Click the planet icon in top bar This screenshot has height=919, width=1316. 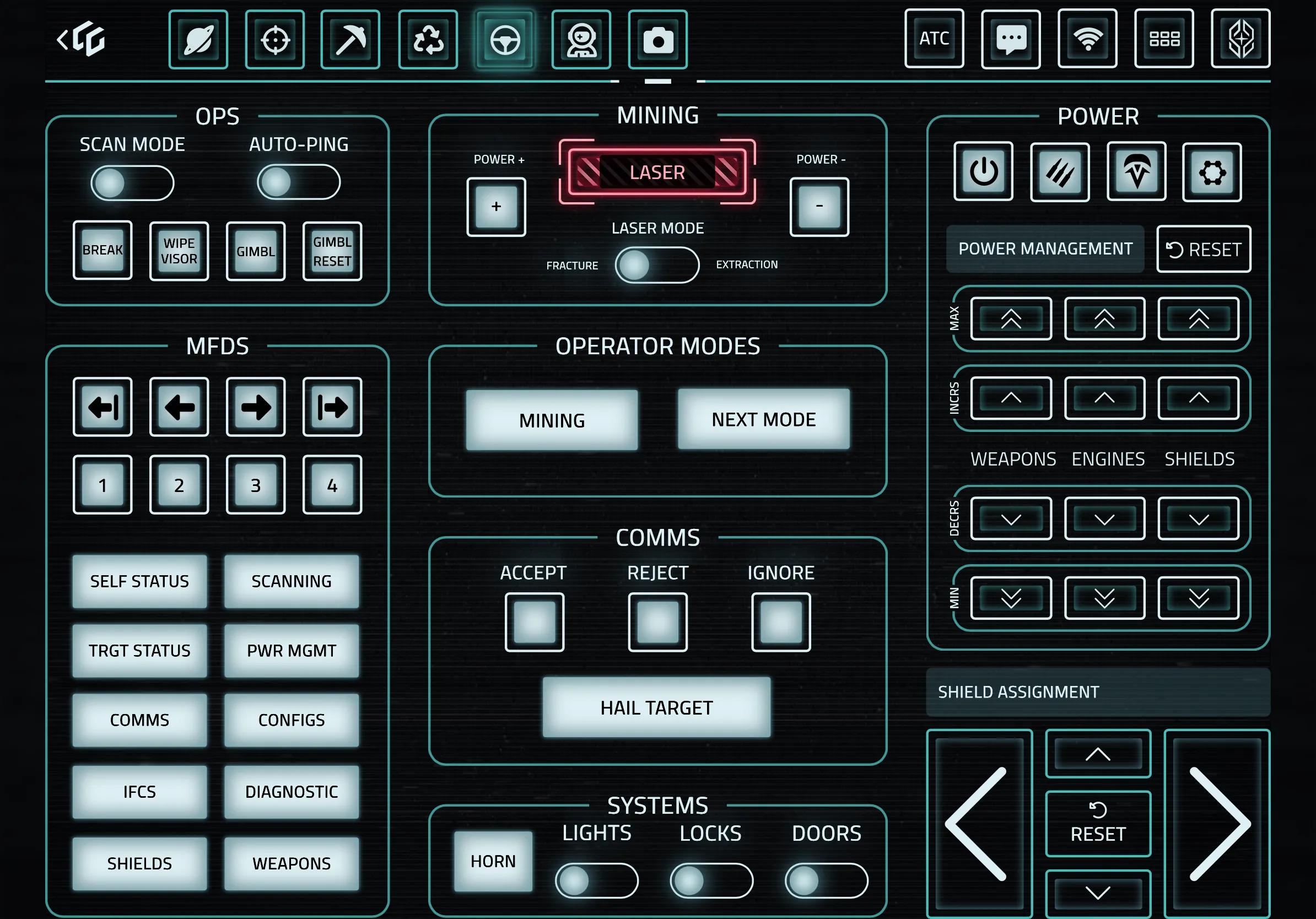[x=198, y=40]
